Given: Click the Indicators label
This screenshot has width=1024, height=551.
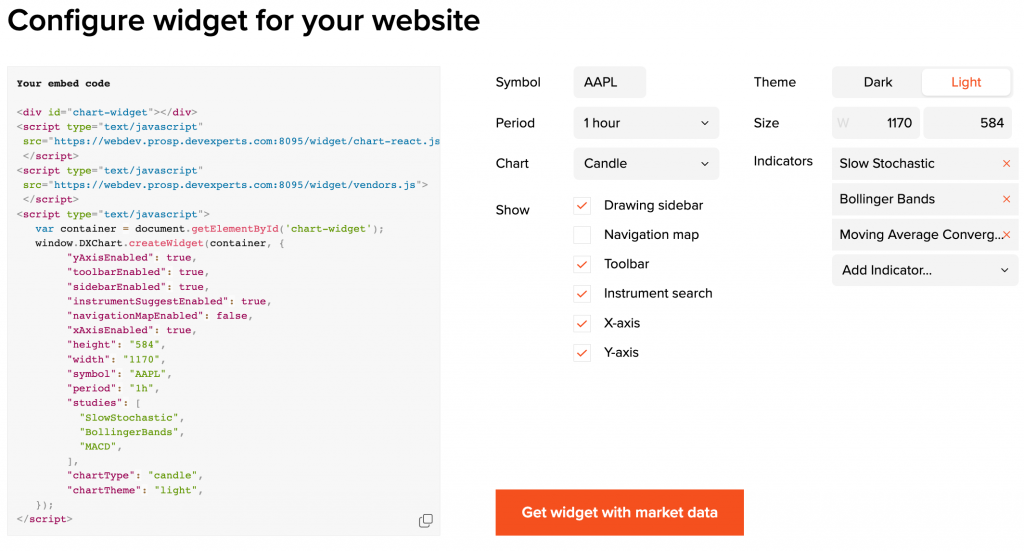Looking at the screenshot, I should [783, 161].
